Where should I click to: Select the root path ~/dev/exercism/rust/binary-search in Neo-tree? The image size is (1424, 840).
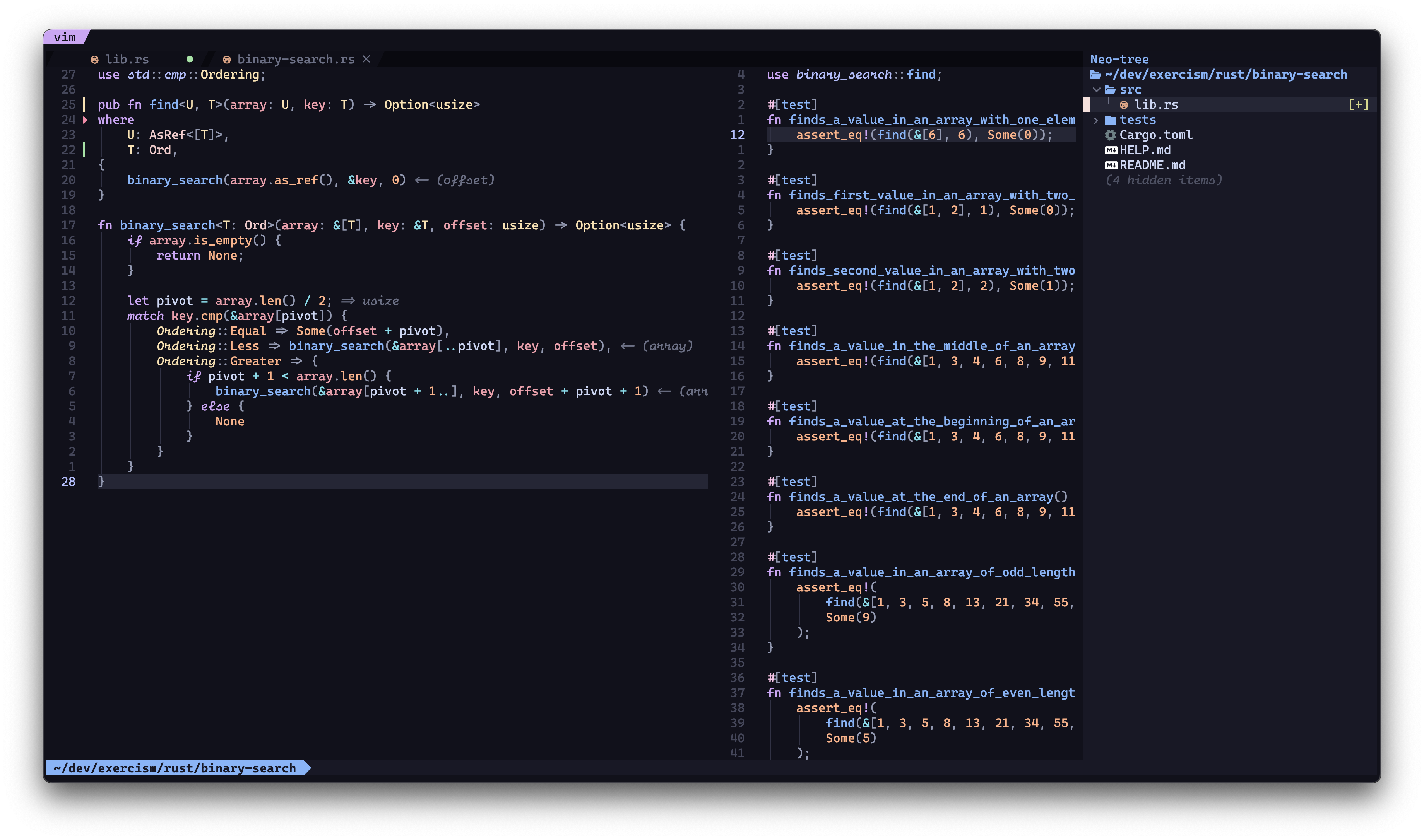click(1226, 75)
